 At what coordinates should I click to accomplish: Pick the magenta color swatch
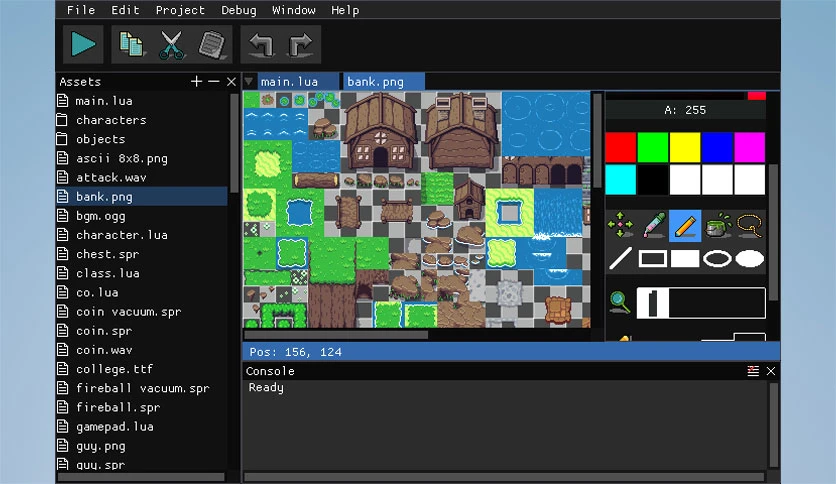750,147
